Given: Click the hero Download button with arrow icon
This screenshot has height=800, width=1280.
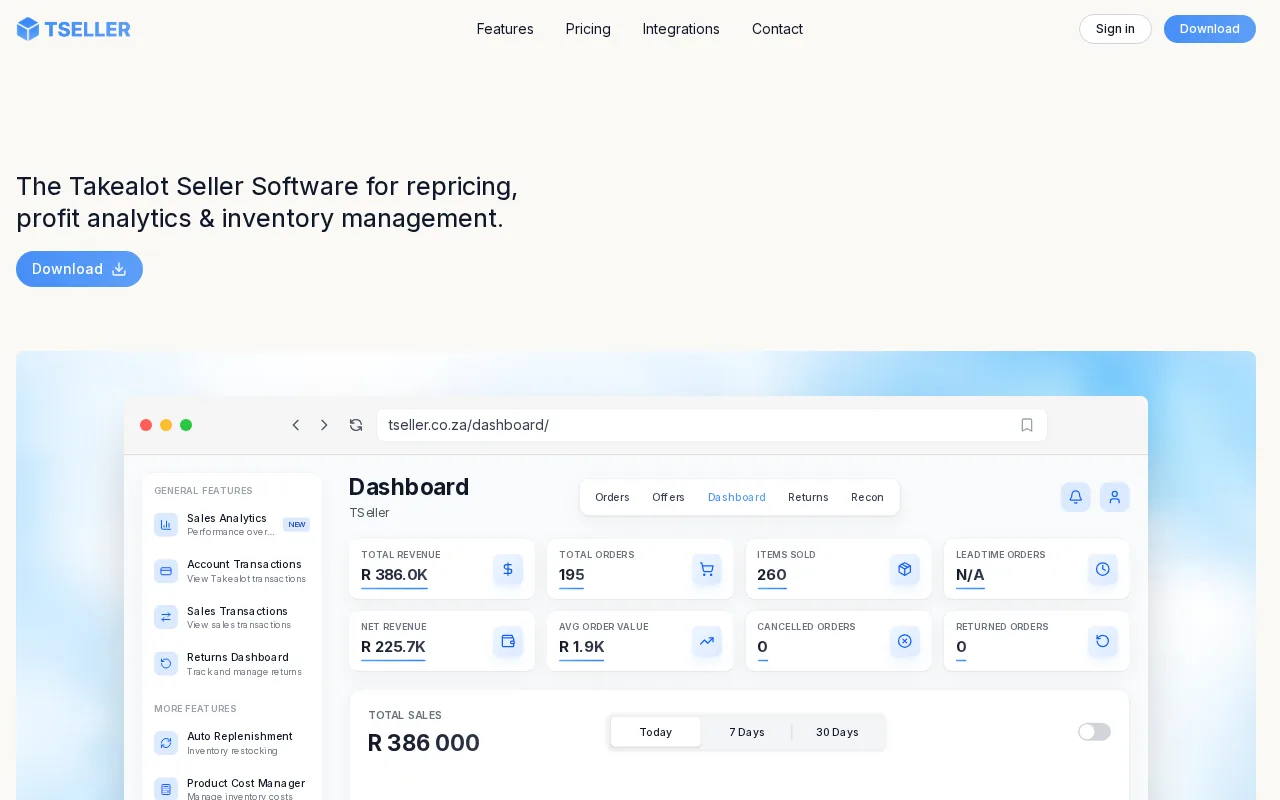Looking at the screenshot, I should click(x=79, y=269).
